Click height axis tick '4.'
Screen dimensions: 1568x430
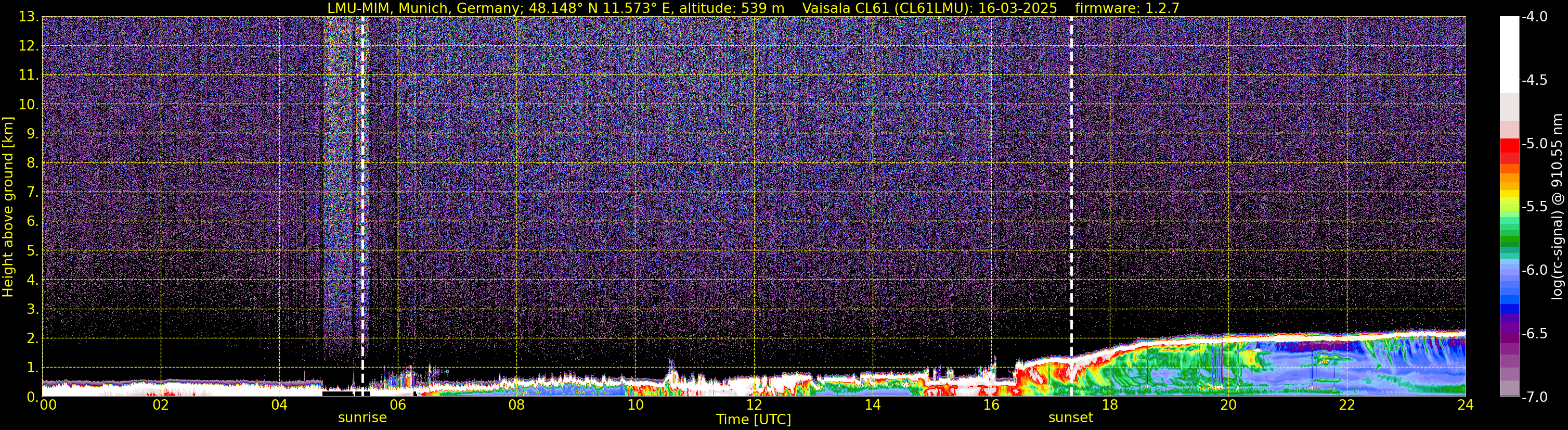32,280
